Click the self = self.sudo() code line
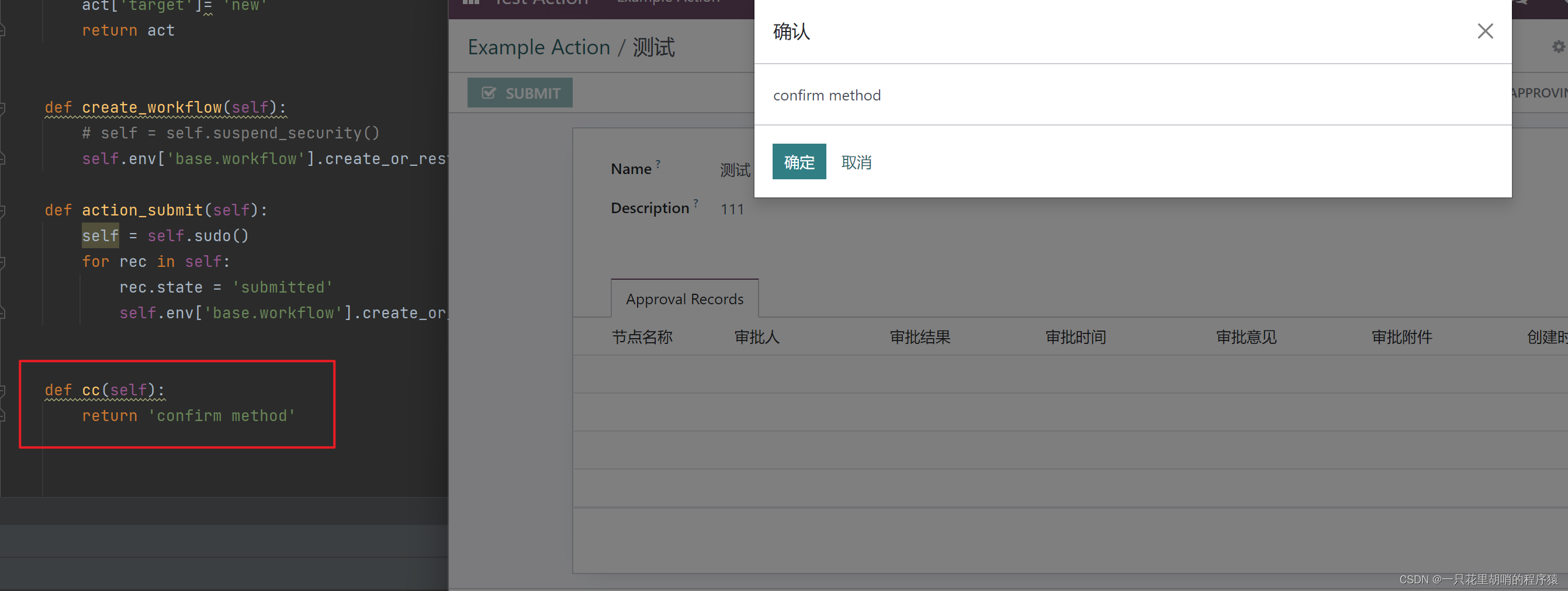 pyautogui.click(x=165, y=236)
